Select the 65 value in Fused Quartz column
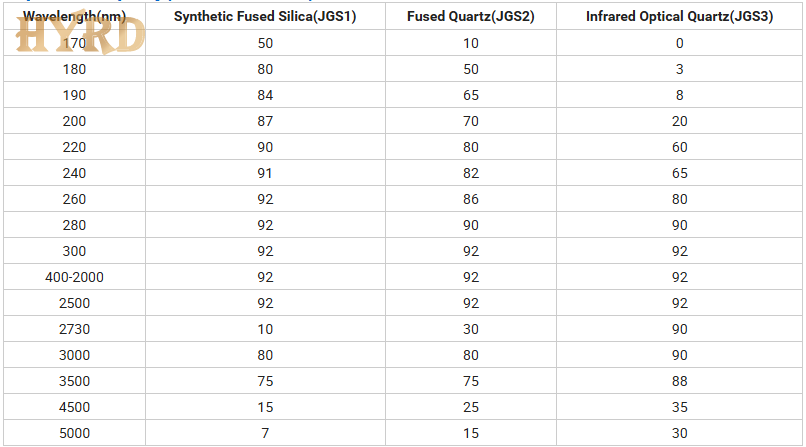This screenshot has height=447, width=806. pyautogui.click(x=471, y=95)
